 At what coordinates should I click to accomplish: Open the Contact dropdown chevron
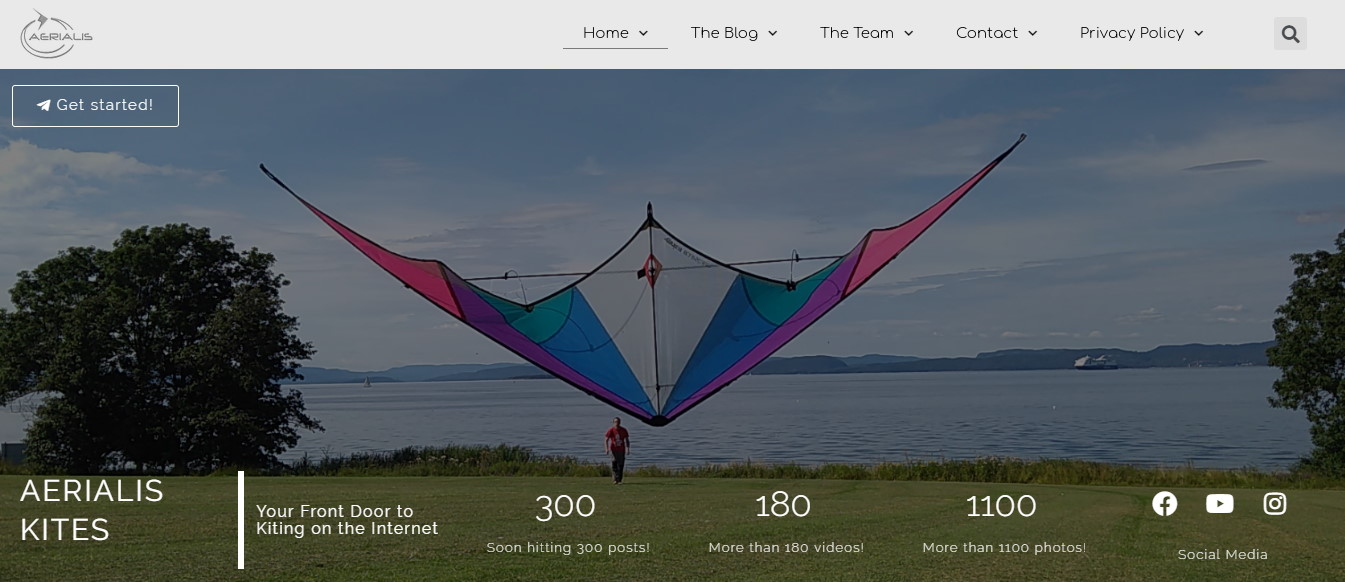1032,33
